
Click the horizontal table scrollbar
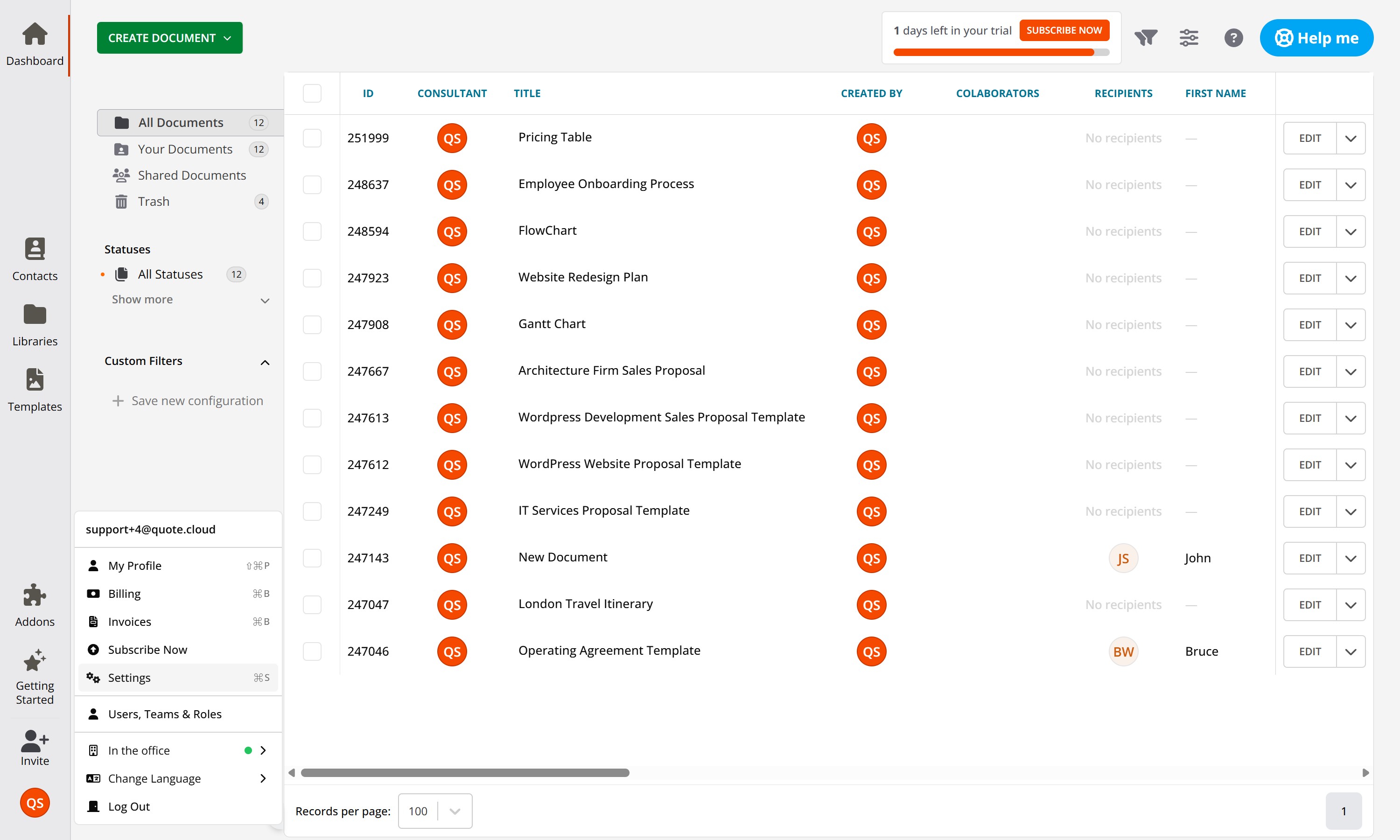pos(465,773)
